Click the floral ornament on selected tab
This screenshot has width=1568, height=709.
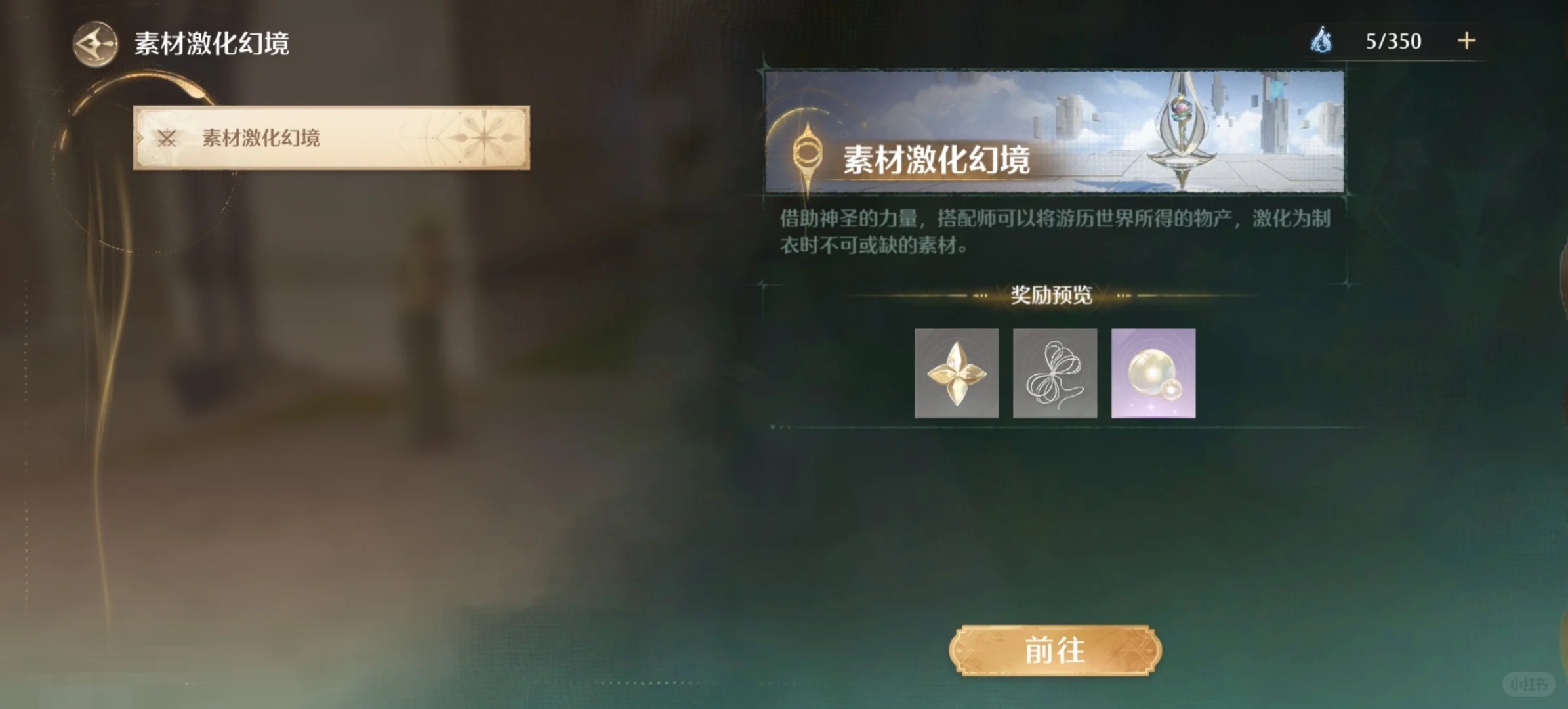[x=484, y=137]
